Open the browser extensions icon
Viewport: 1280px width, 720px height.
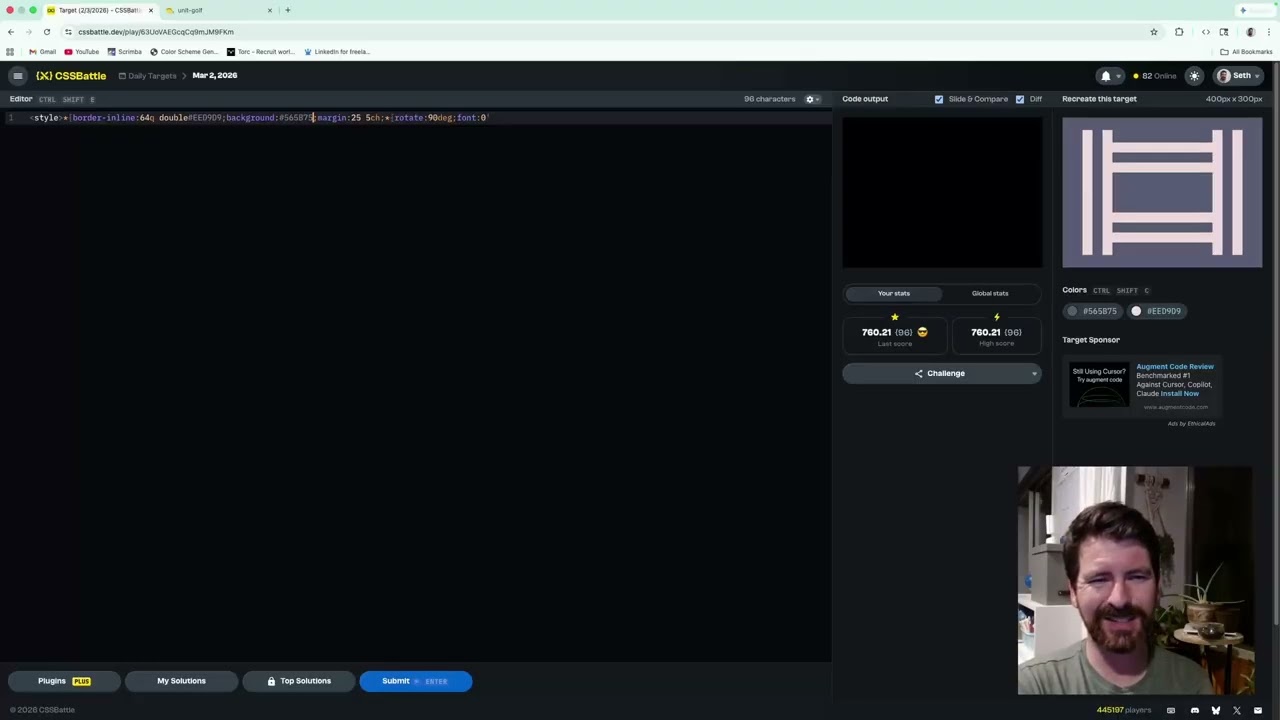pos(1179,32)
